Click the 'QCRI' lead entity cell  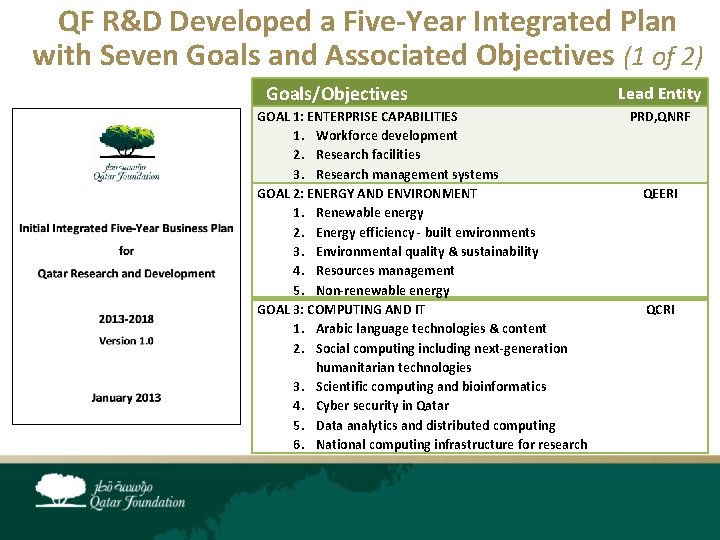click(x=660, y=310)
